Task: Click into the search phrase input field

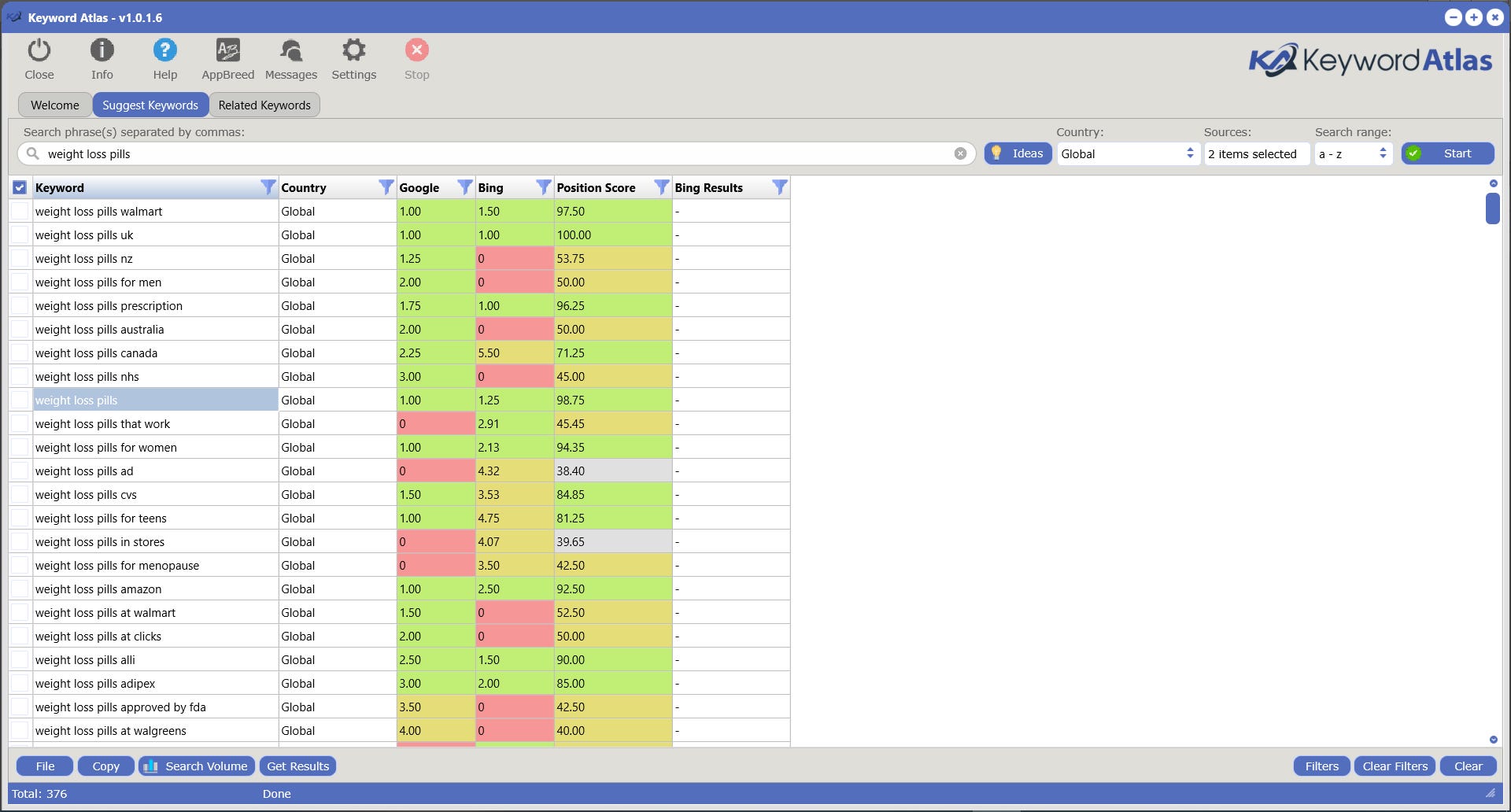Action: (x=496, y=153)
